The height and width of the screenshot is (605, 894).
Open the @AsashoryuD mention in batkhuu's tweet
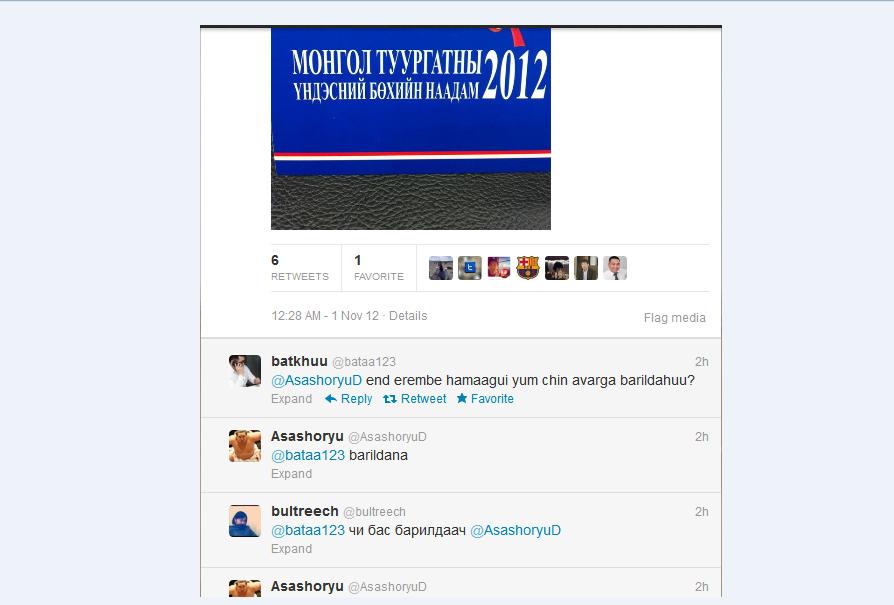tap(316, 380)
